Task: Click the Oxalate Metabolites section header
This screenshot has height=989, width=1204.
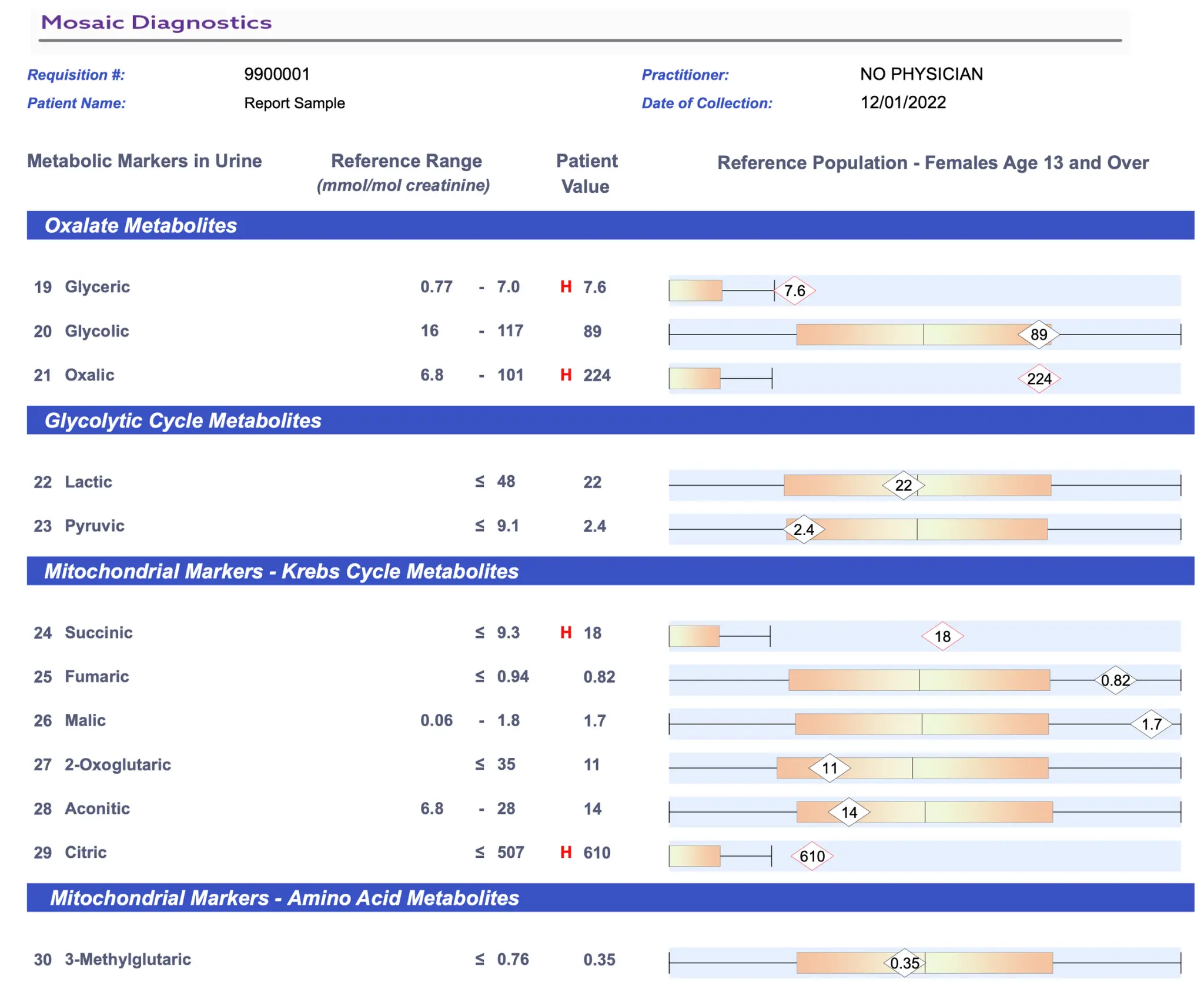Action: [x=141, y=226]
